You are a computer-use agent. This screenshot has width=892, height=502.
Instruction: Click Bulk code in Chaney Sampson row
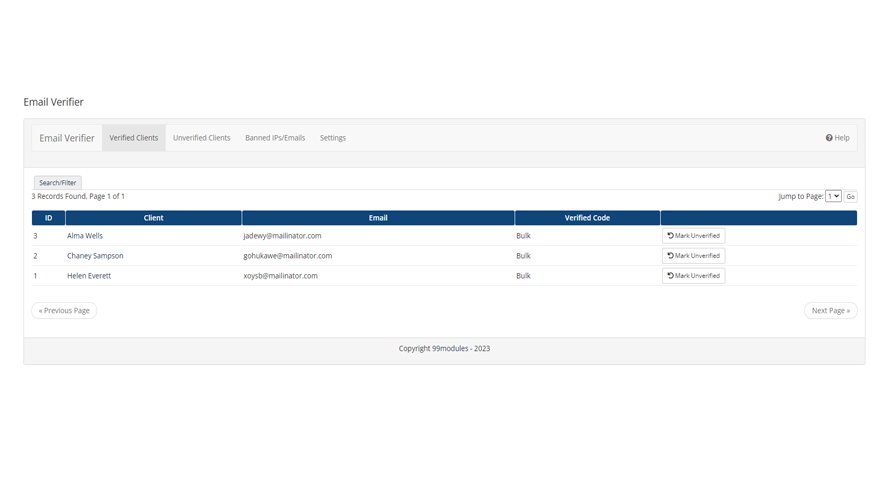pyautogui.click(x=523, y=256)
